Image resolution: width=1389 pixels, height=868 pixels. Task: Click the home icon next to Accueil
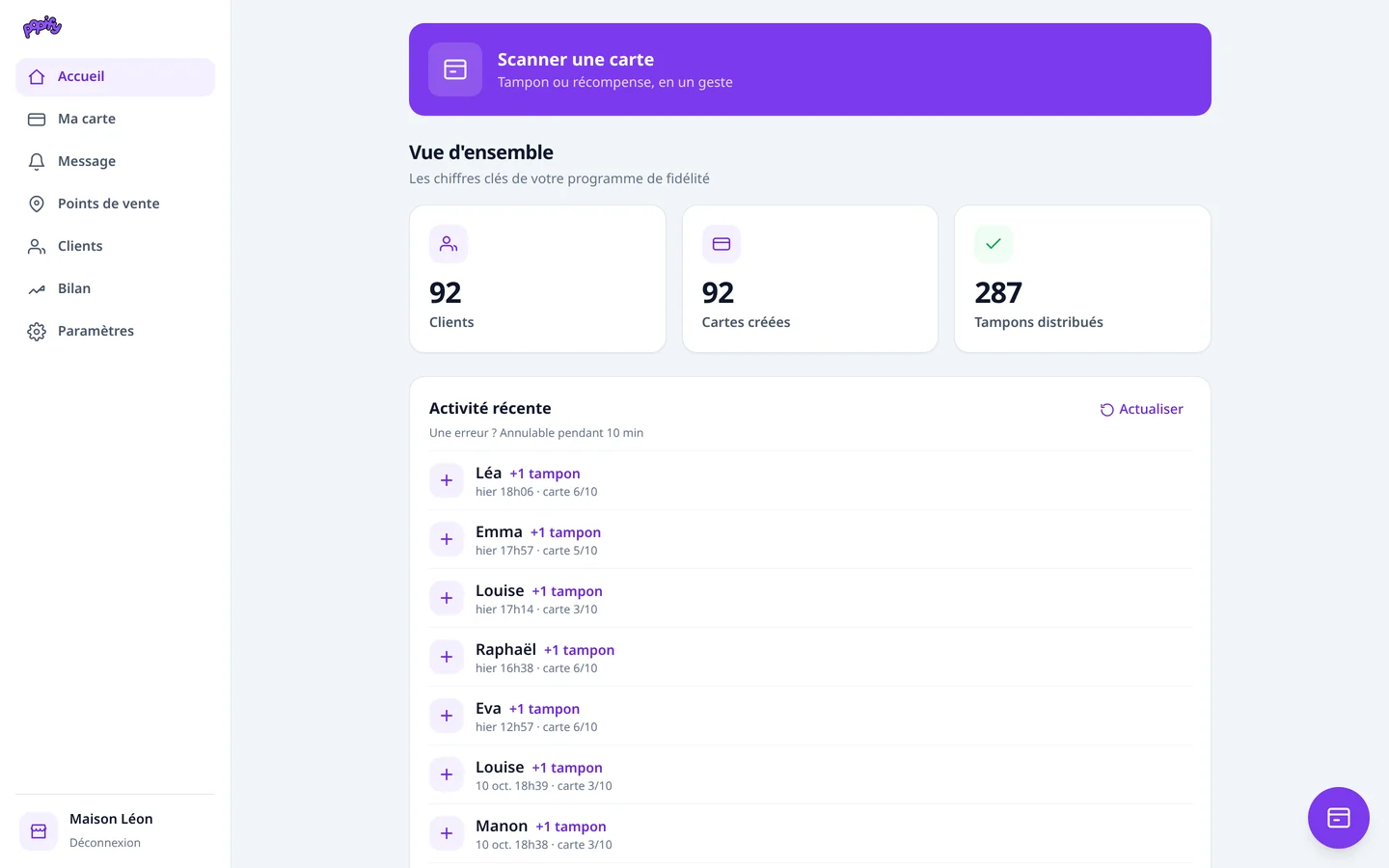(37, 77)
